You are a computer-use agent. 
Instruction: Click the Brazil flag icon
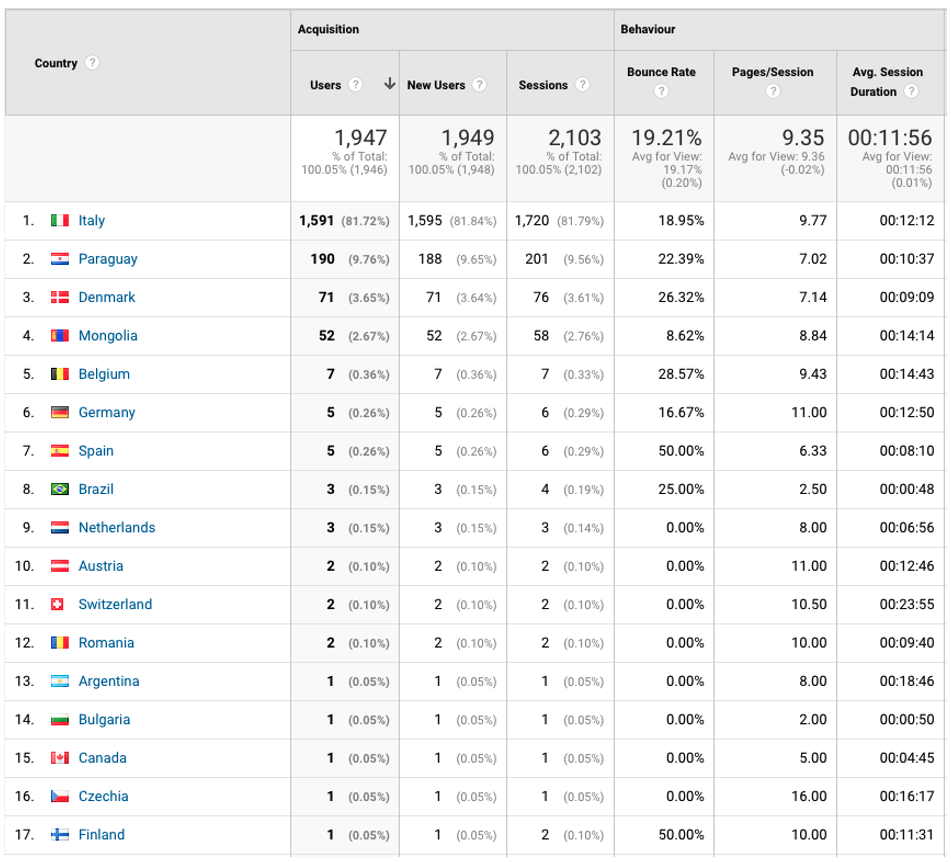click(x=60, y=489)
